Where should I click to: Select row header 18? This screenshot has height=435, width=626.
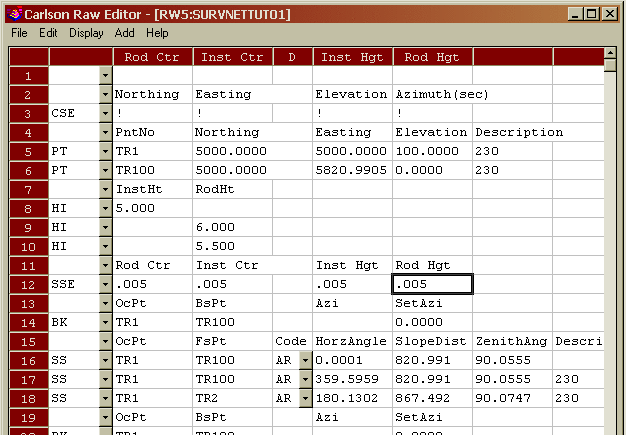(x=28, y=398)
